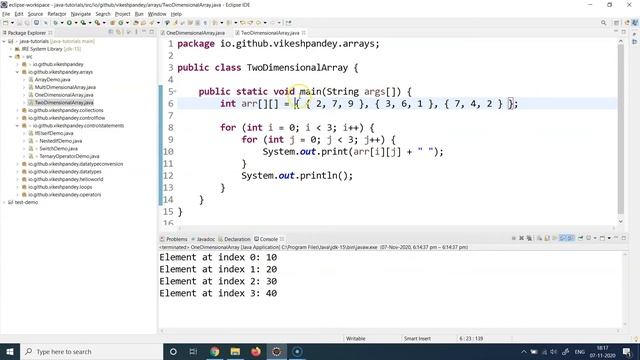Switch to the Declaration tab
The width and height of the screenshot is (640, 360).
(234, 239)
